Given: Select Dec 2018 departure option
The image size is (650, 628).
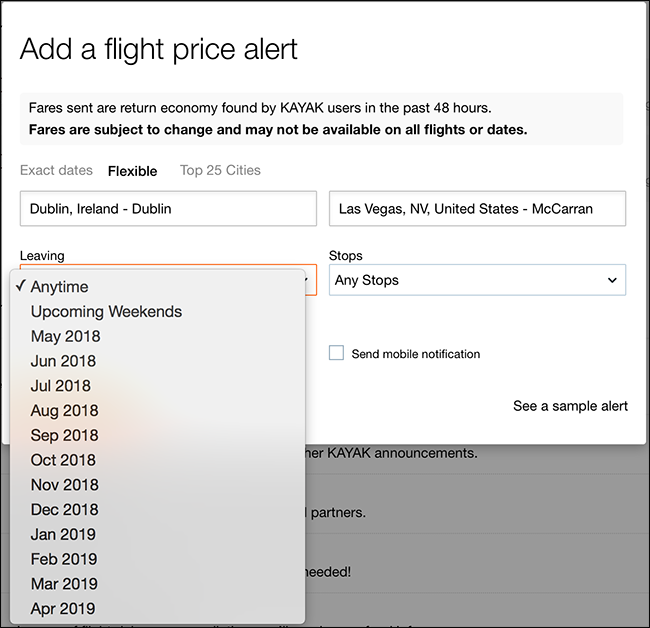Looking at the screenshot, I should point(64,510).
